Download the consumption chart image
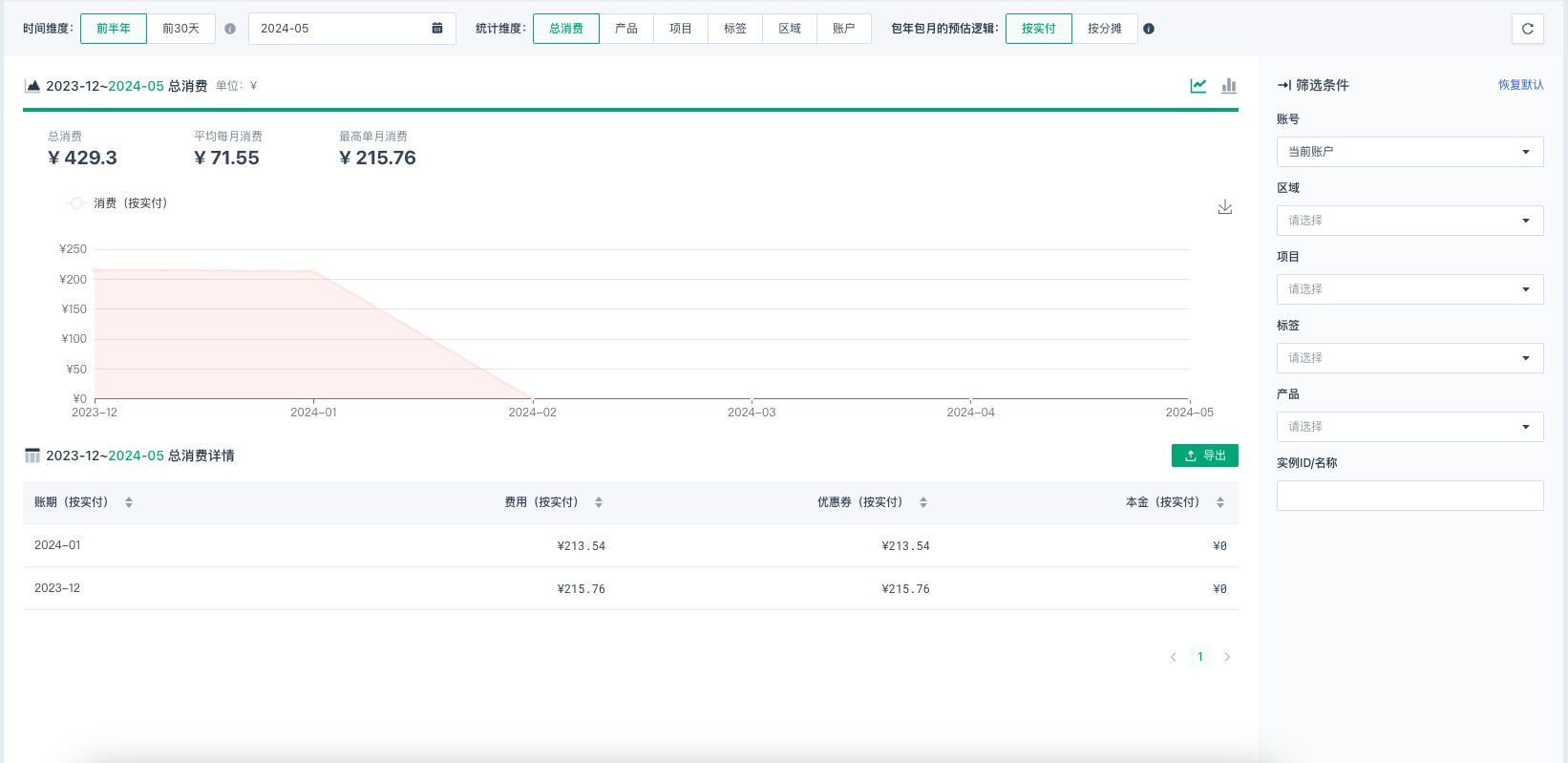The width and height of the screenshot is (1568, 763). pyautogui.click(x=1225, y=207)
